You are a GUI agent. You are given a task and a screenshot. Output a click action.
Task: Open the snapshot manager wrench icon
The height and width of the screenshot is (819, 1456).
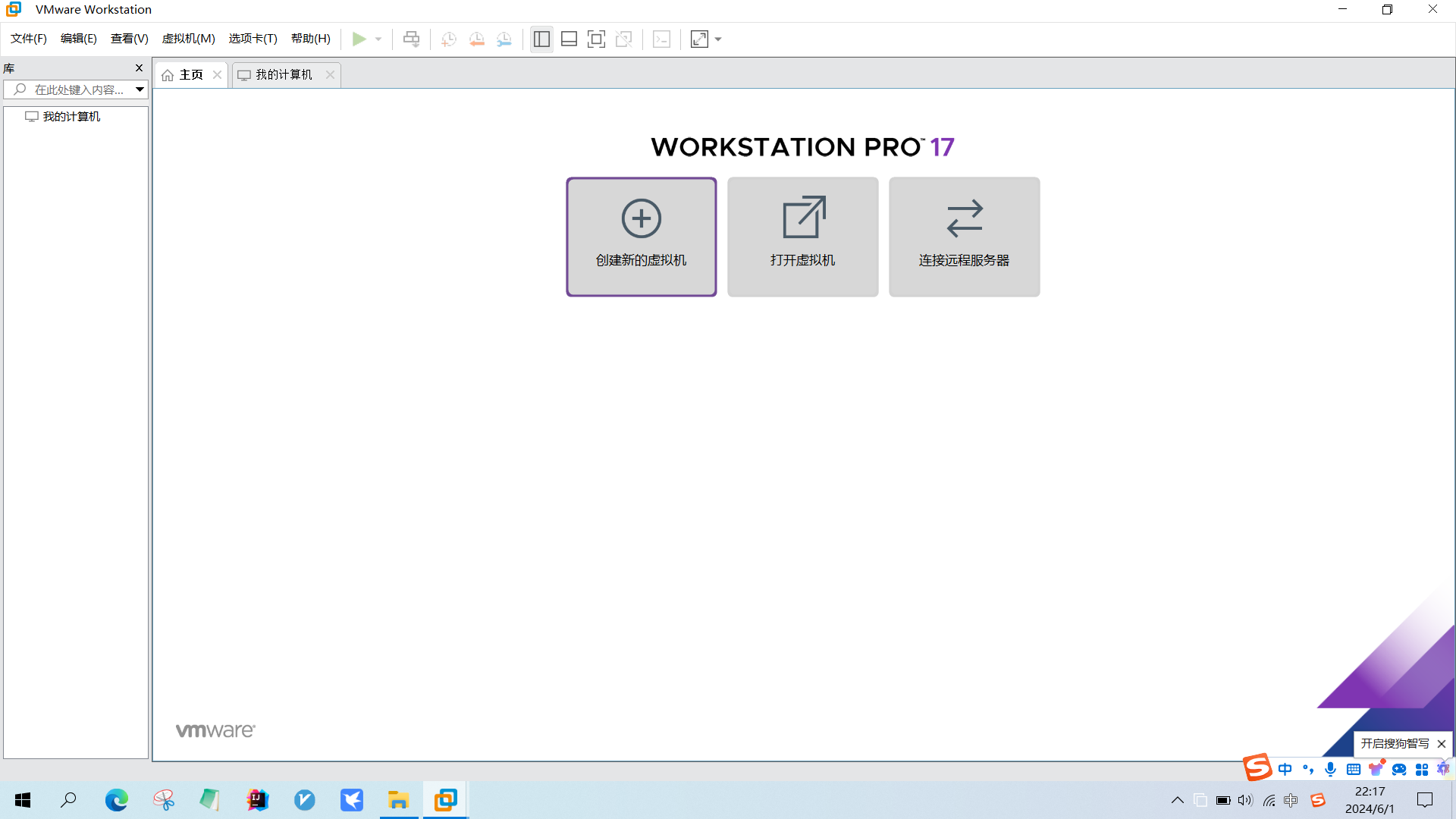click(x=504, y=39)
